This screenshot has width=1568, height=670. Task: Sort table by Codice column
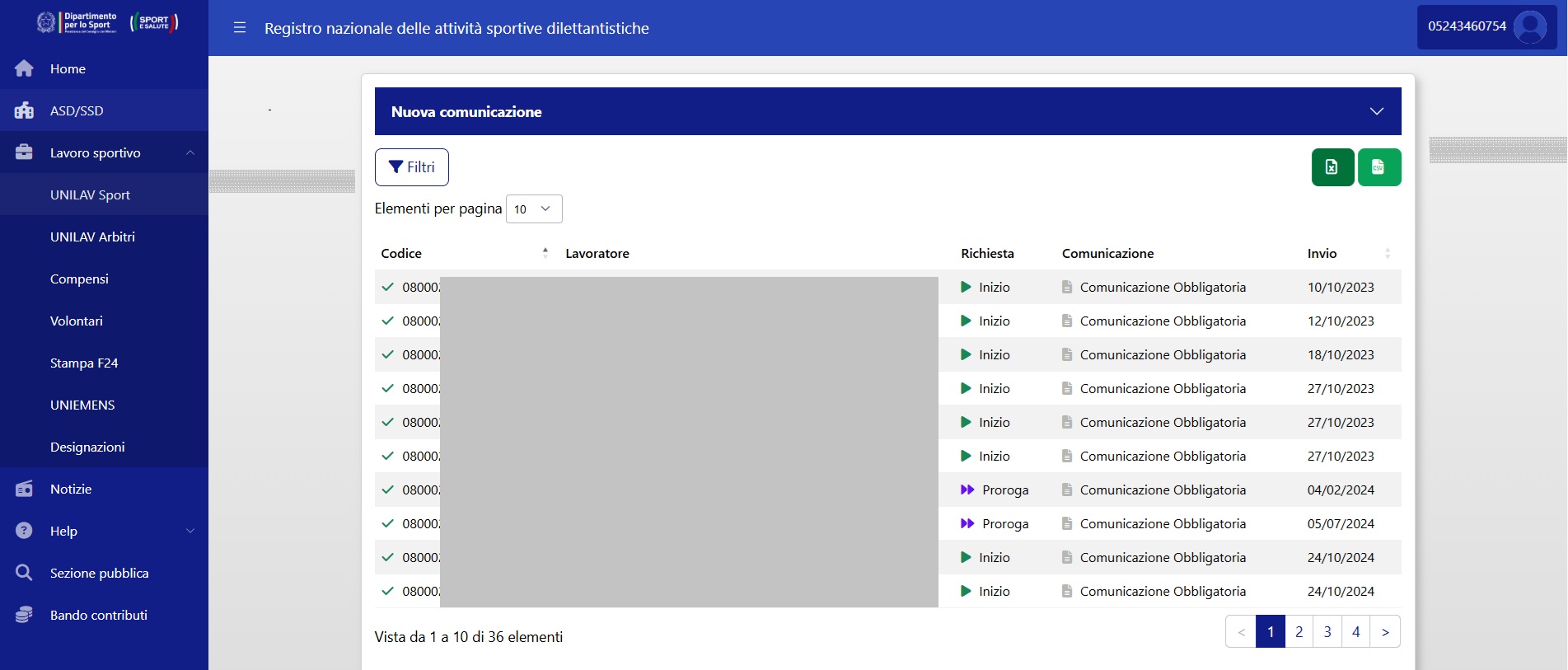coord(545,253)
